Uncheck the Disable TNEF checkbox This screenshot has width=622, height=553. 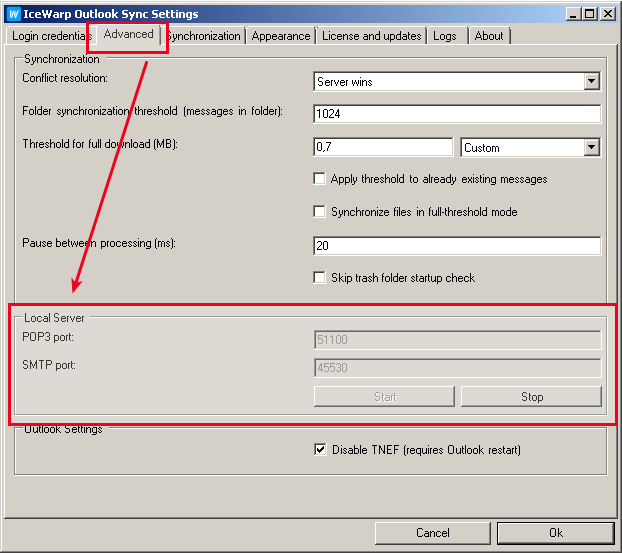320,449
